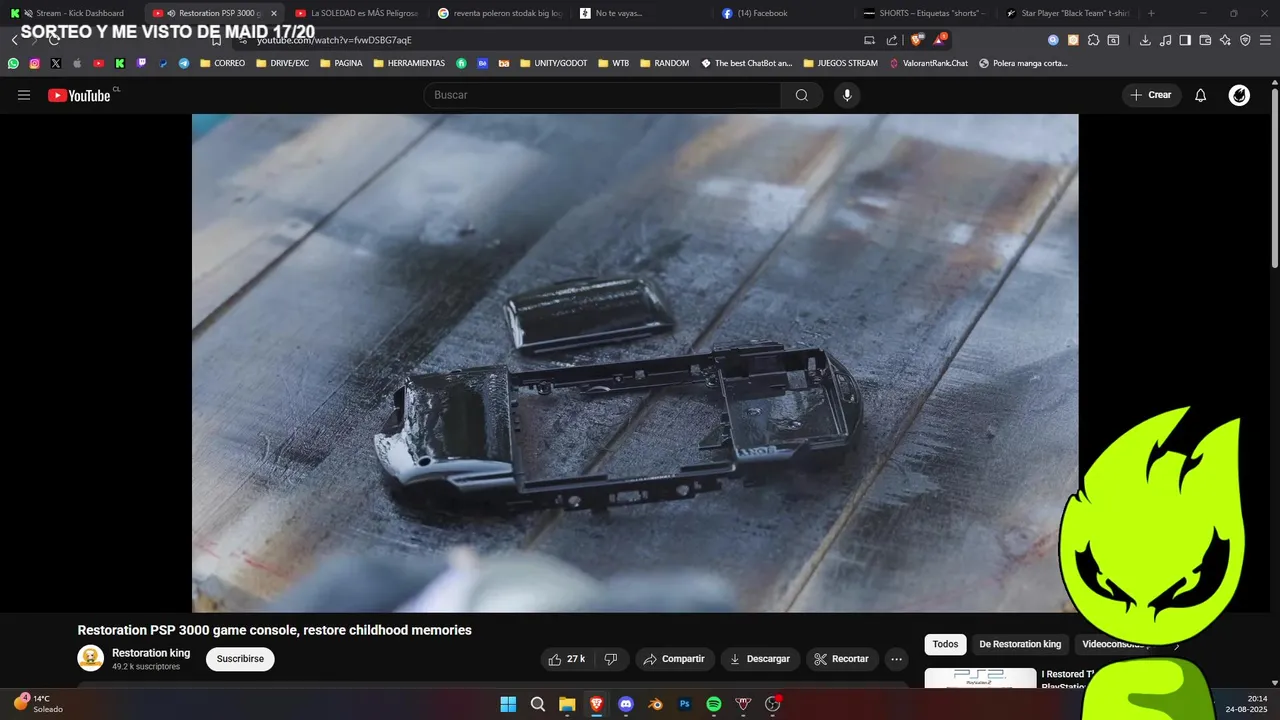Switch to the Facebook tab
Viewport: 1280px width, 720px height.
point(785,13)
